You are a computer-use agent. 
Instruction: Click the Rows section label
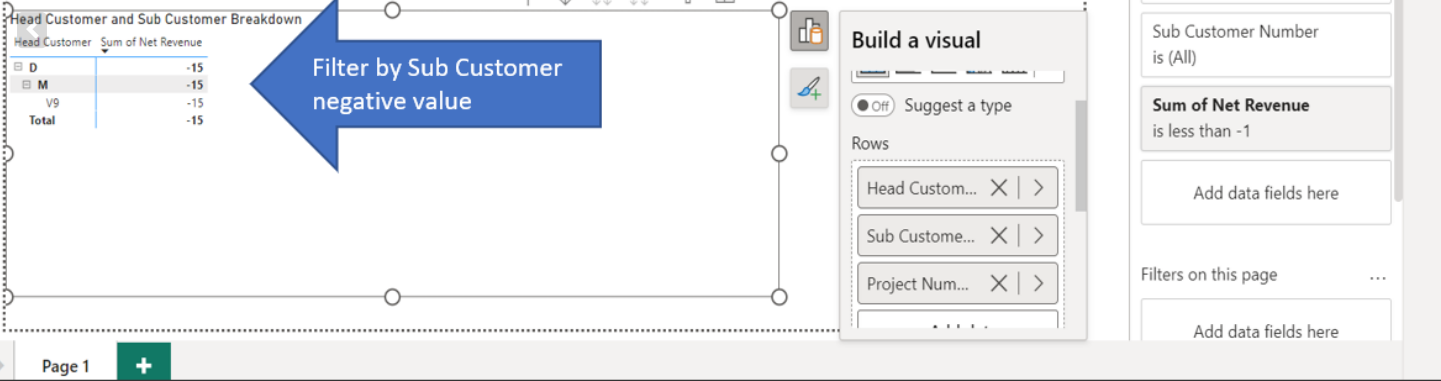coord(870,144)
